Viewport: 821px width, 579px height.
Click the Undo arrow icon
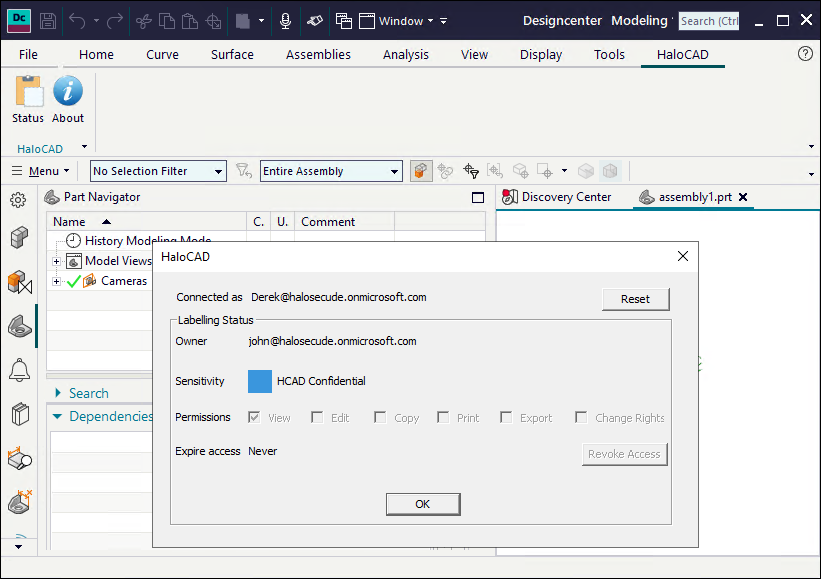click(77, 21)
